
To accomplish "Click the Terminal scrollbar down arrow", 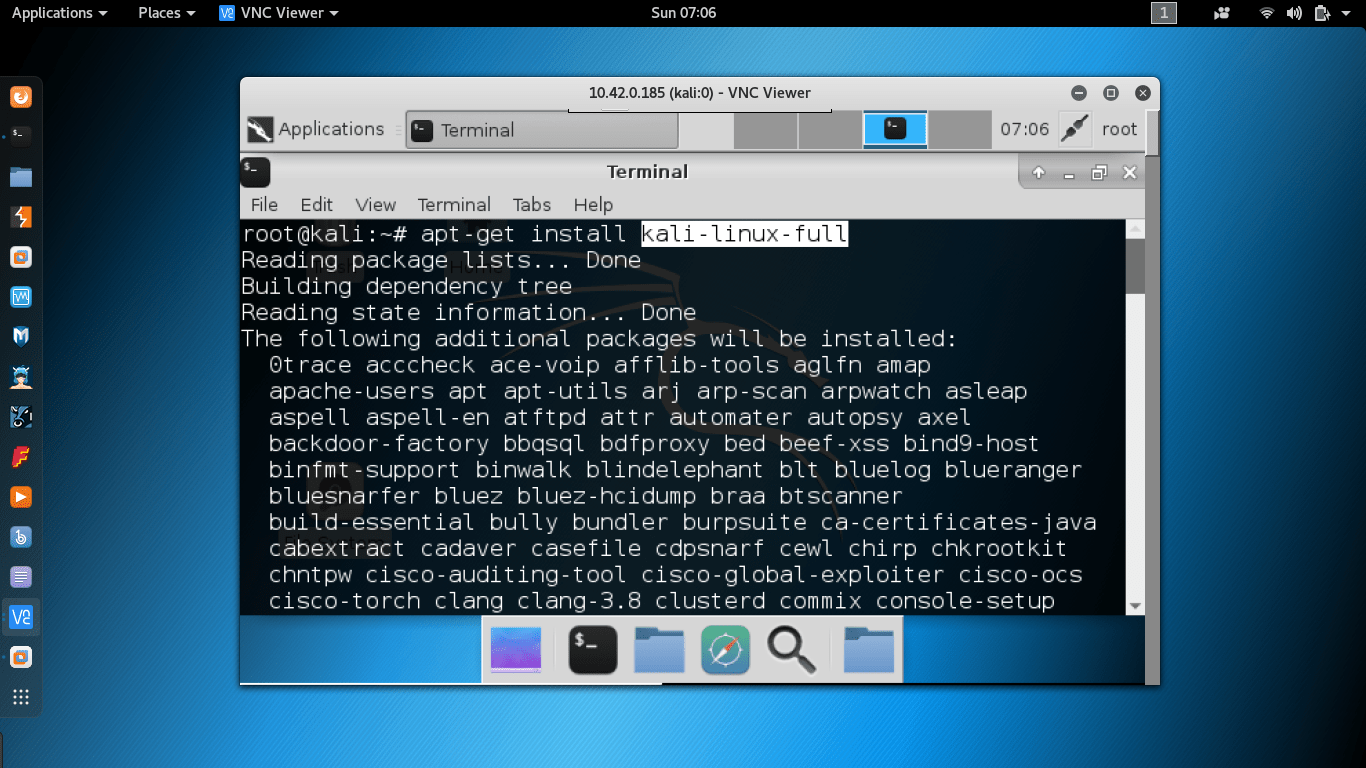I will (x=1135, y=606).
